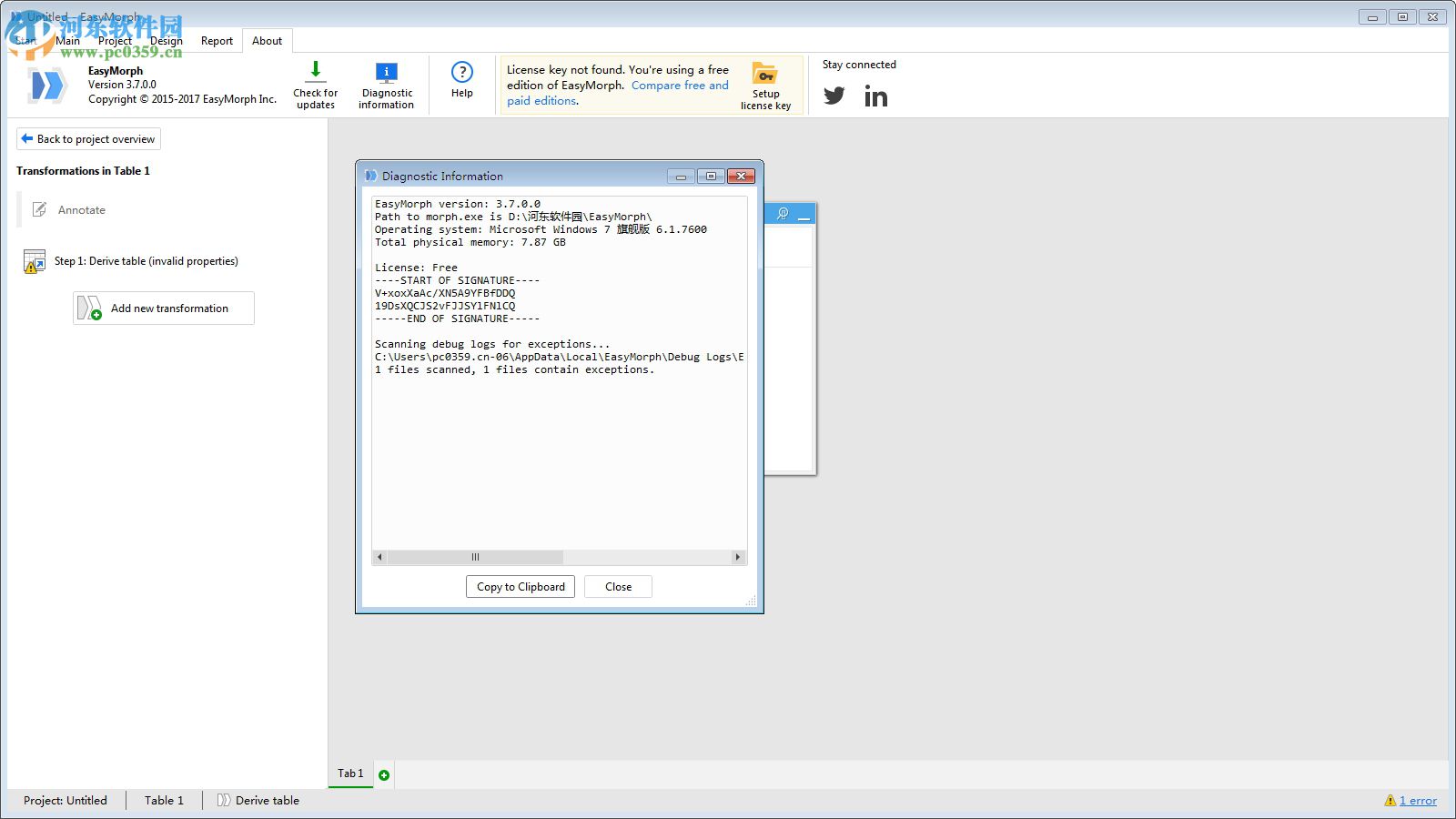Click Back to project overview button
Image resolution: width=1456 pixels, height=819 pixels.
pyautogui.click(x=88, y=139)
